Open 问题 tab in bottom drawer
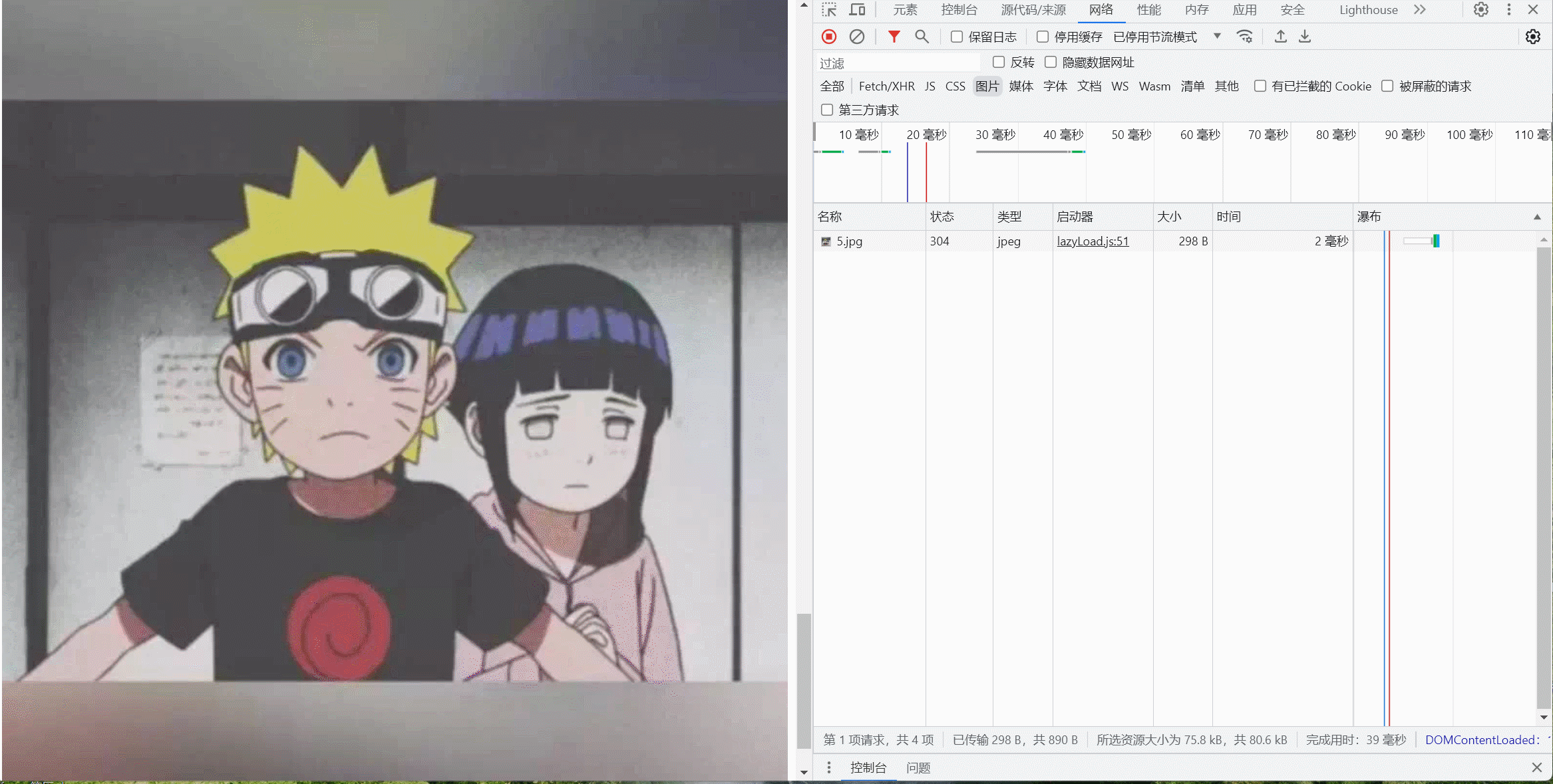 point(918,768)
